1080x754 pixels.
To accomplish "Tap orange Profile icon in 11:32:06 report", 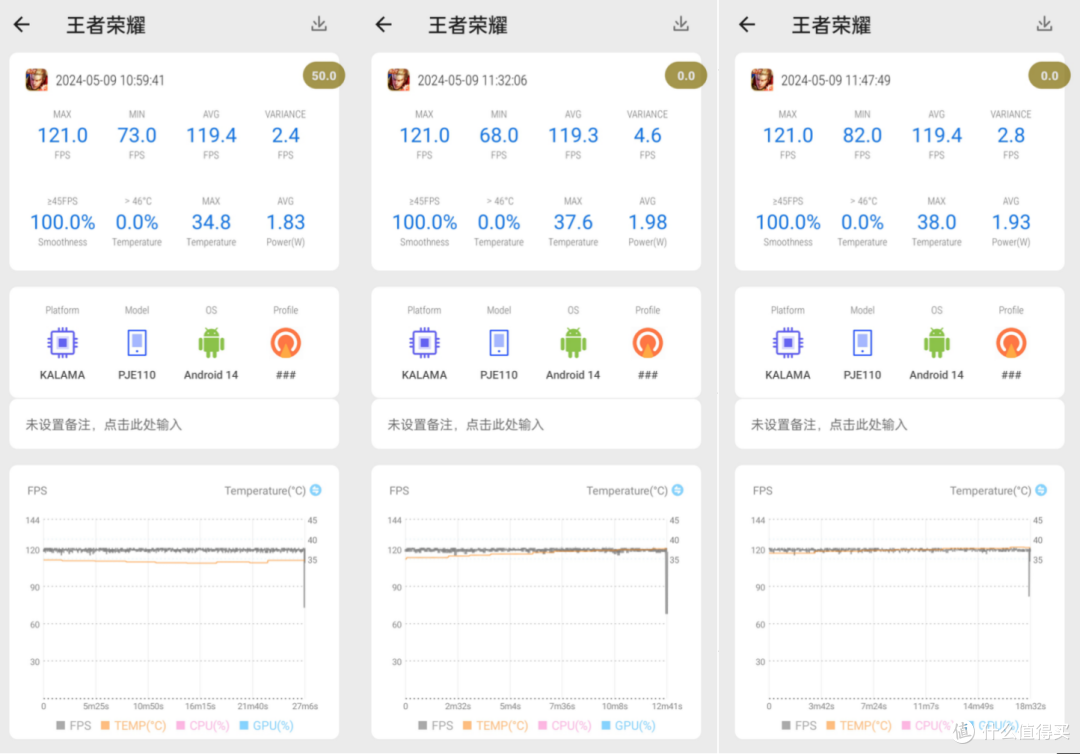I will point(647,342).
